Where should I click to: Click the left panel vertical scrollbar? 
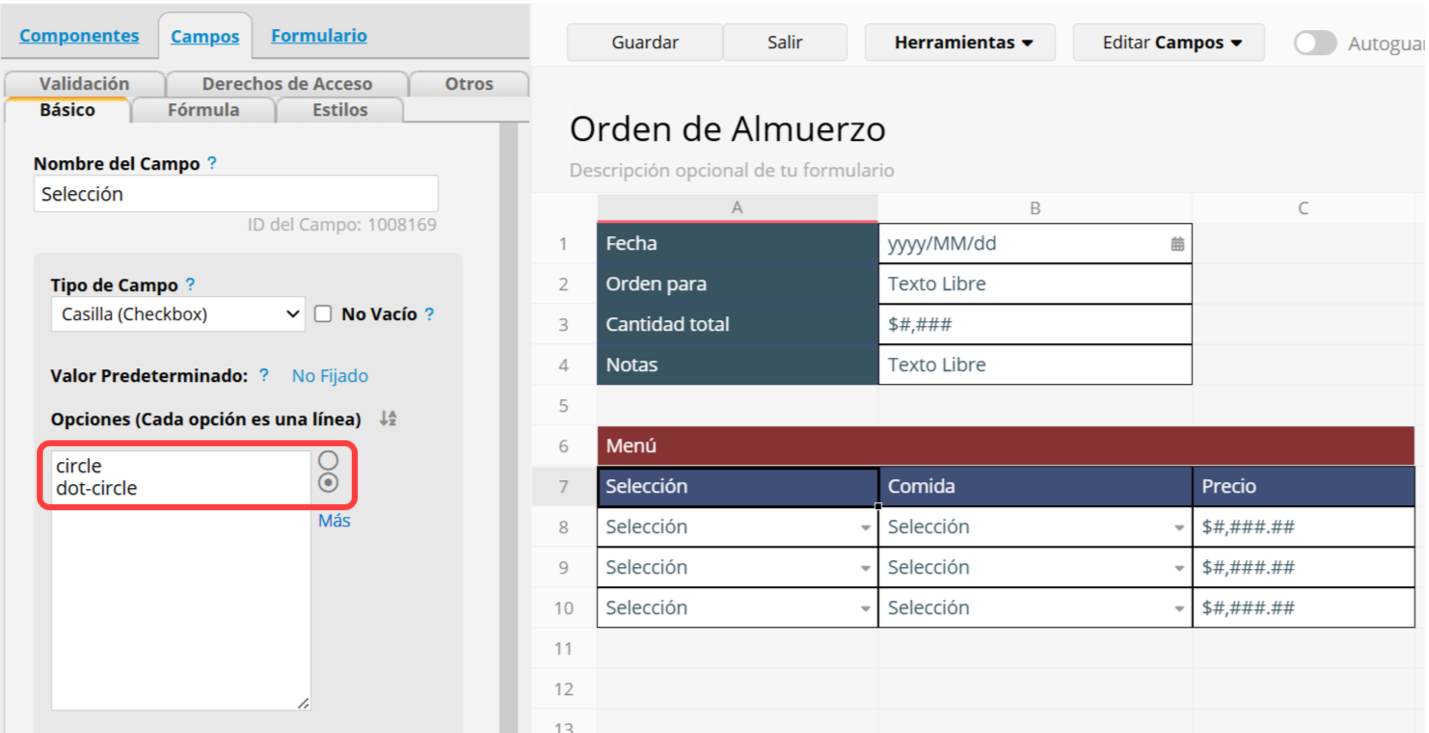click(510, 430)
